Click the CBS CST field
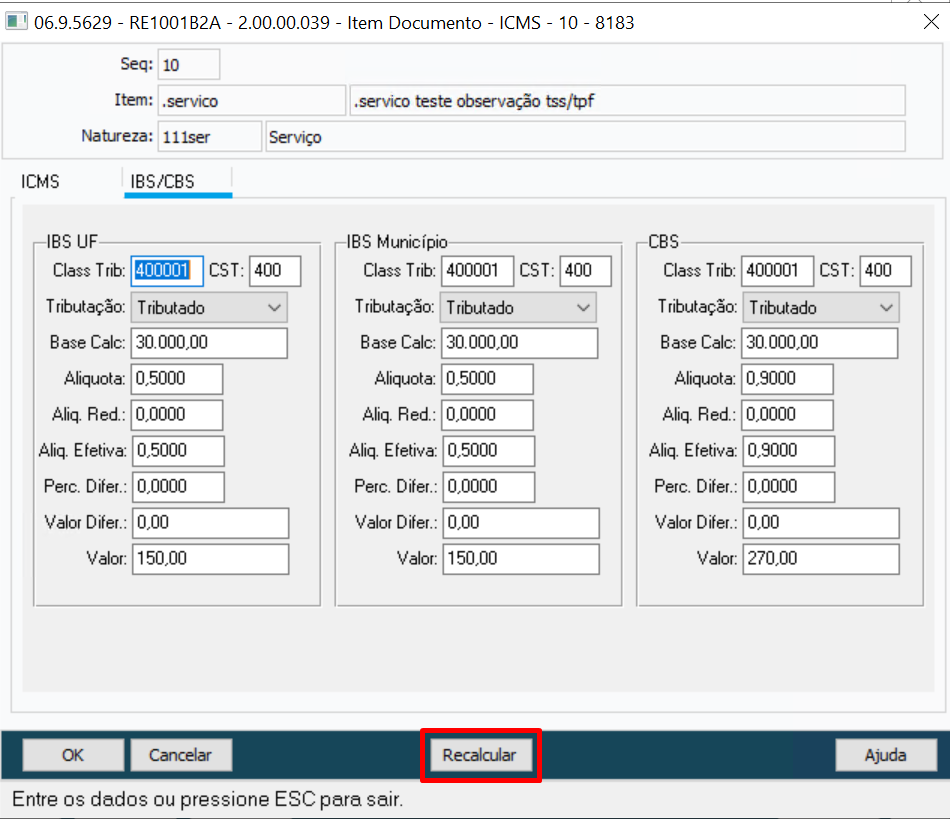 pos(885,270)
